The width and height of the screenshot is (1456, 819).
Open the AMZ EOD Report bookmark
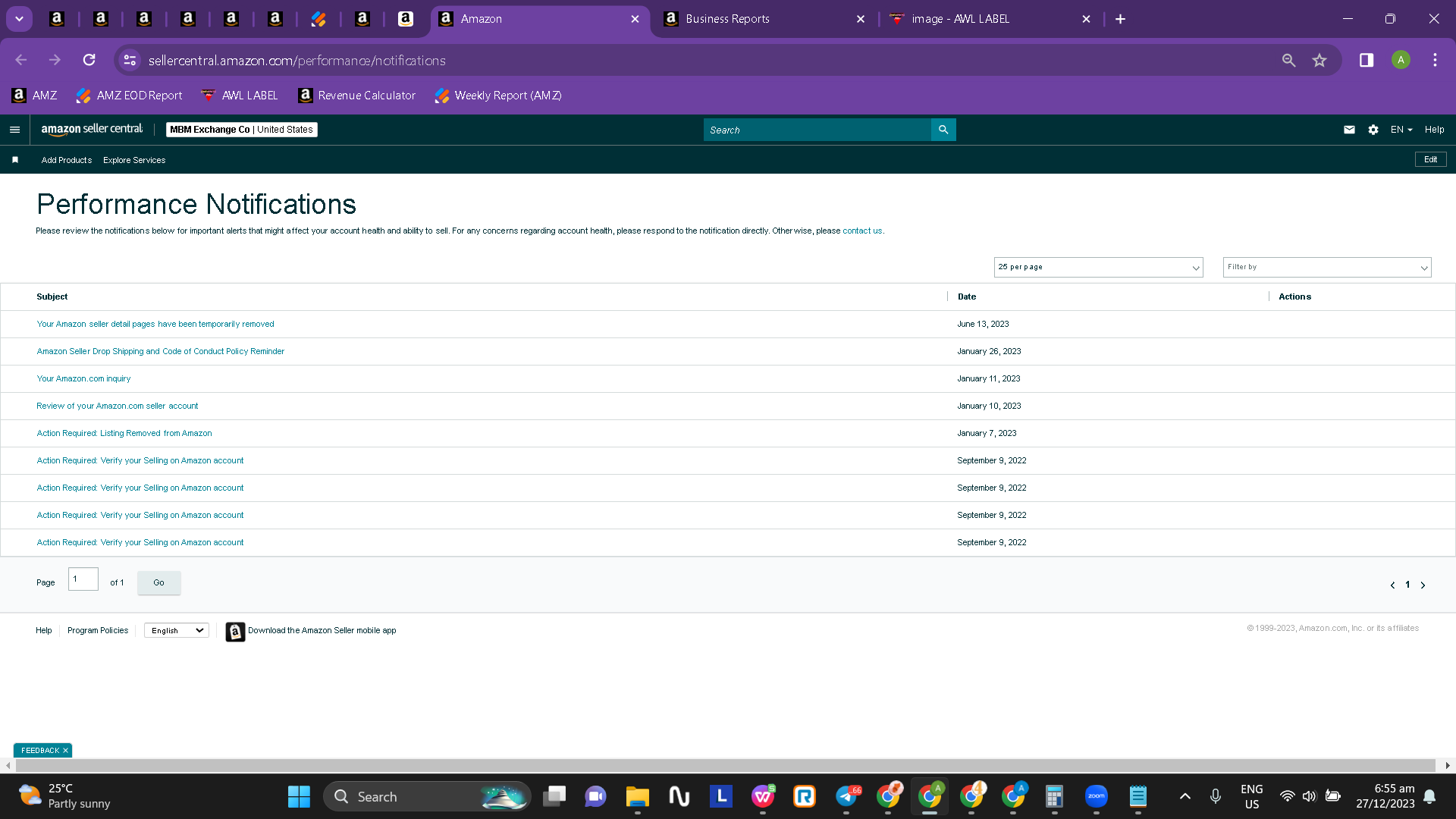tap(130, 96)
